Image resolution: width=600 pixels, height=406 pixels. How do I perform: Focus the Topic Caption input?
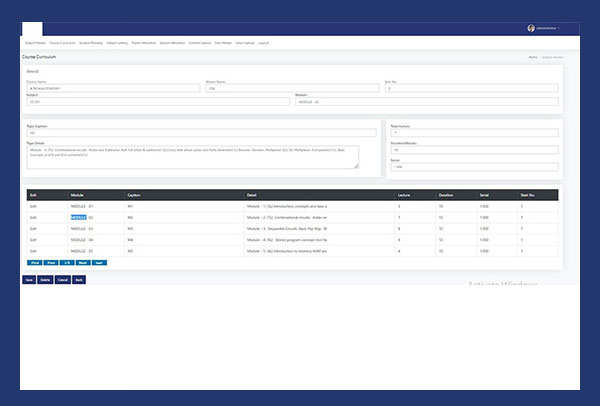point(200,132)
